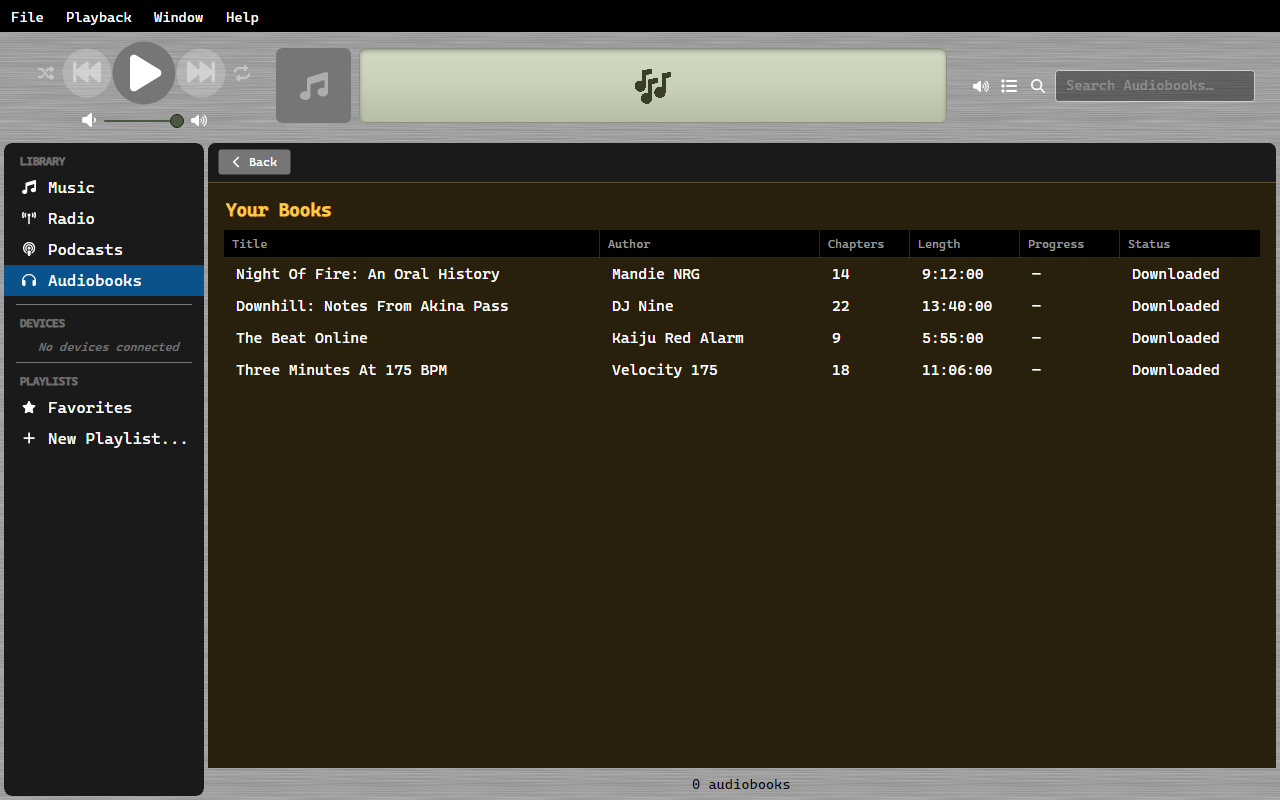Viewport: 1280px width, 800px height.
Task: Focus the Search Audiobooks field
Action: (x=1155, y=86)
